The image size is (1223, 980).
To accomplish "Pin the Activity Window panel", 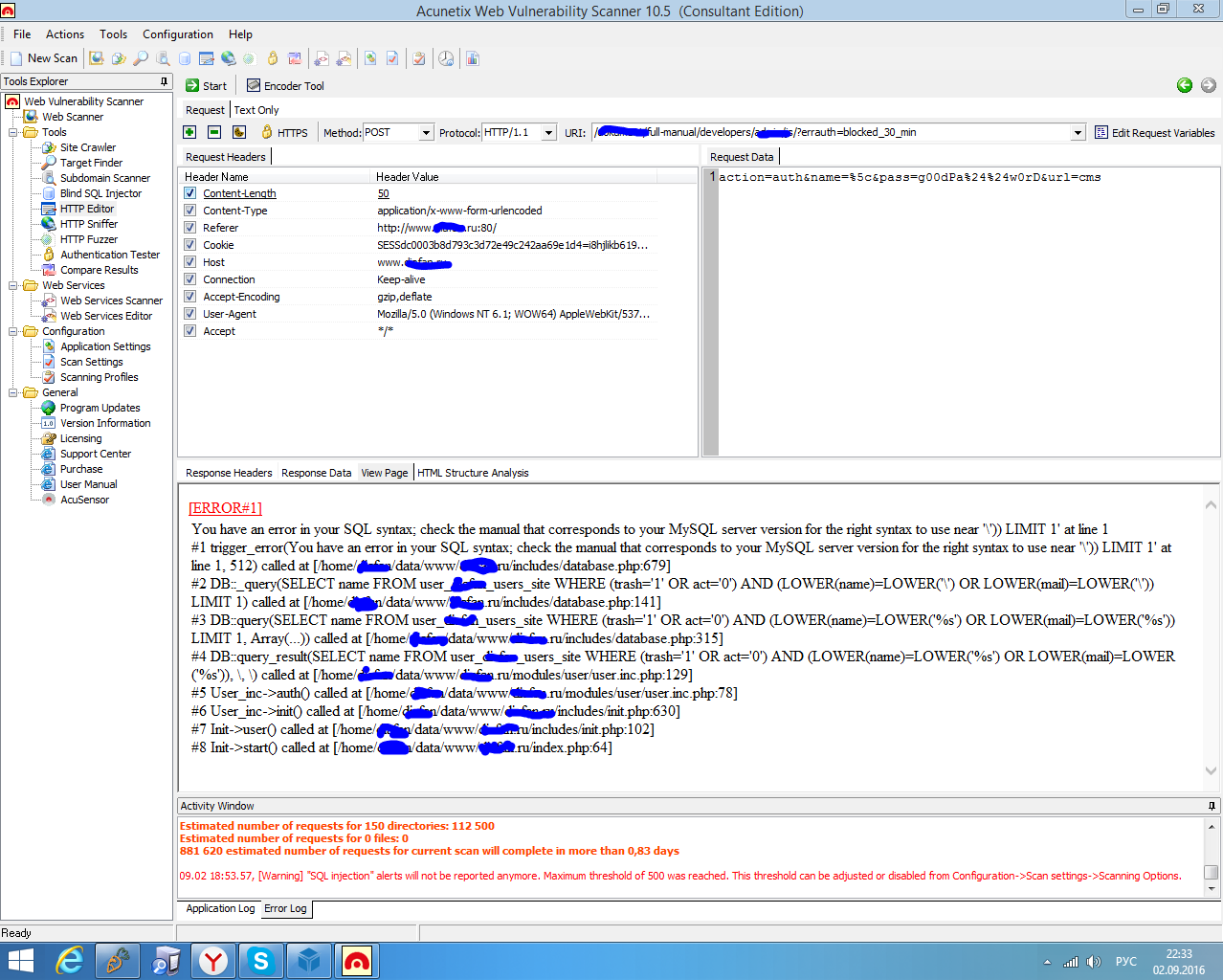I will 1212,806.
